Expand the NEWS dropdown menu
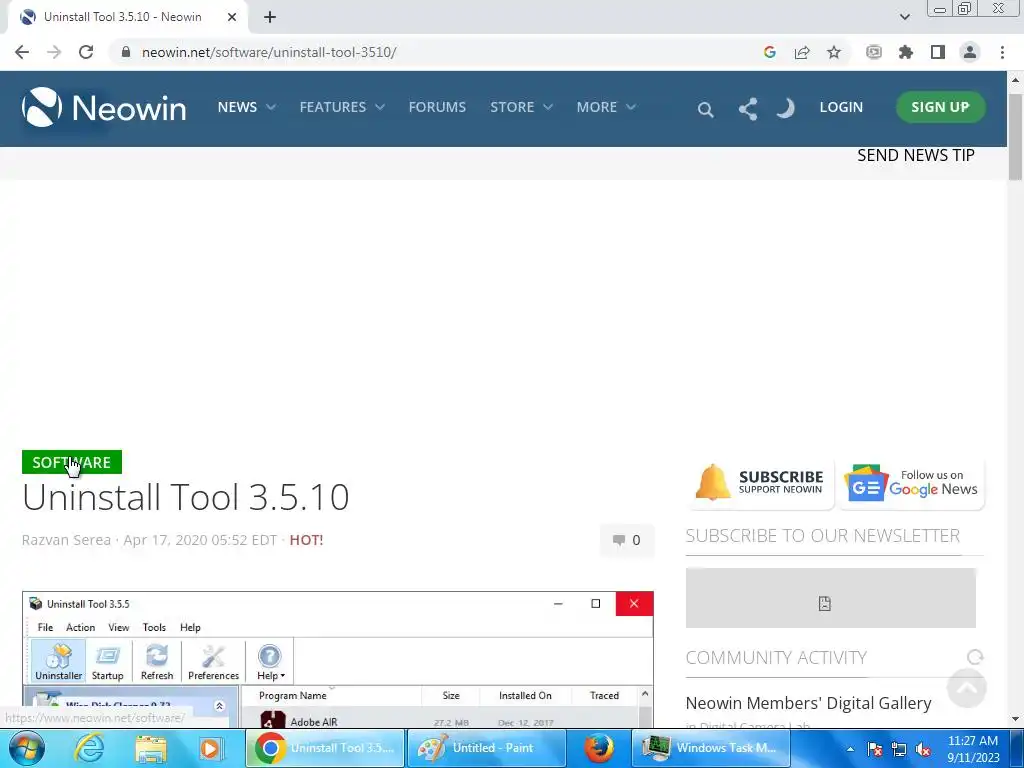The width and height of the screenshot is (1024, 768). [246, 107]
